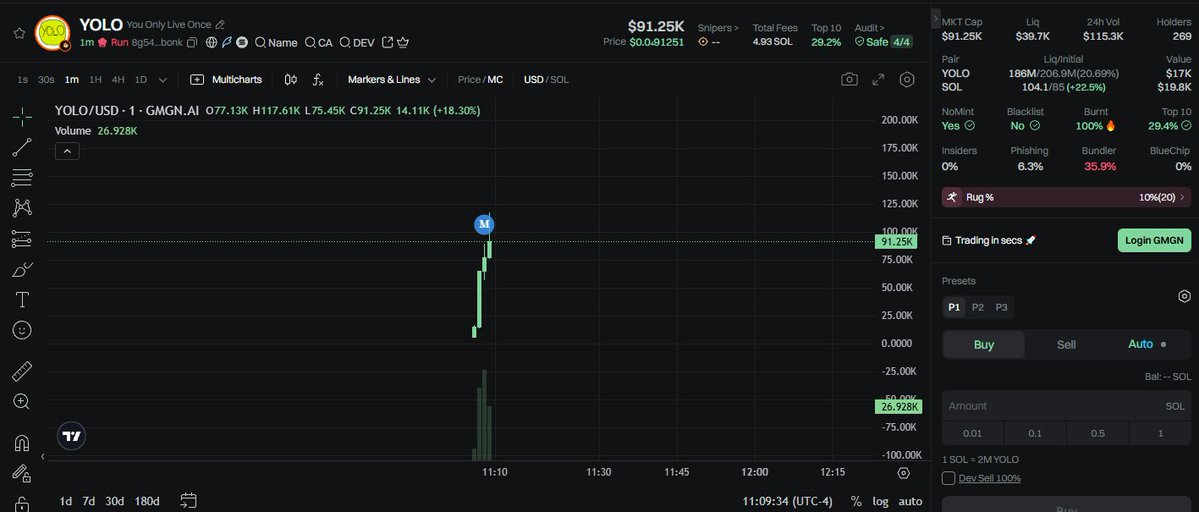Image resolution: width=1199 pixels, height=512 pixels.
Task: Open the fx indicators menu
Action: tap(318, 79)
